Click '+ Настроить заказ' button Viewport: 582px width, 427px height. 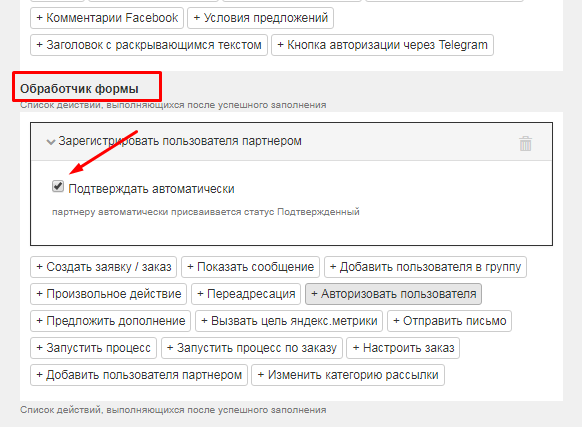coord(403,348)
